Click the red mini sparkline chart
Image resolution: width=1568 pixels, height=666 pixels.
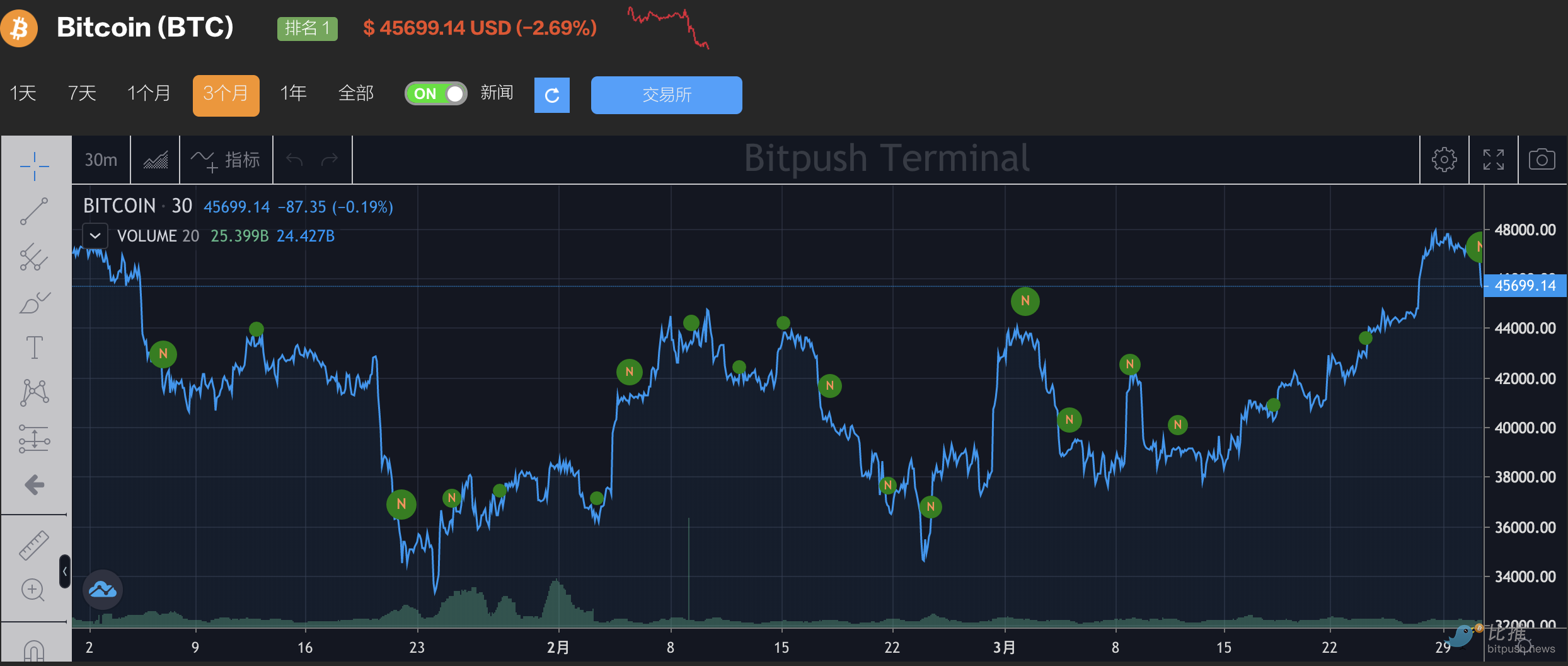click(x=669, y=27)
